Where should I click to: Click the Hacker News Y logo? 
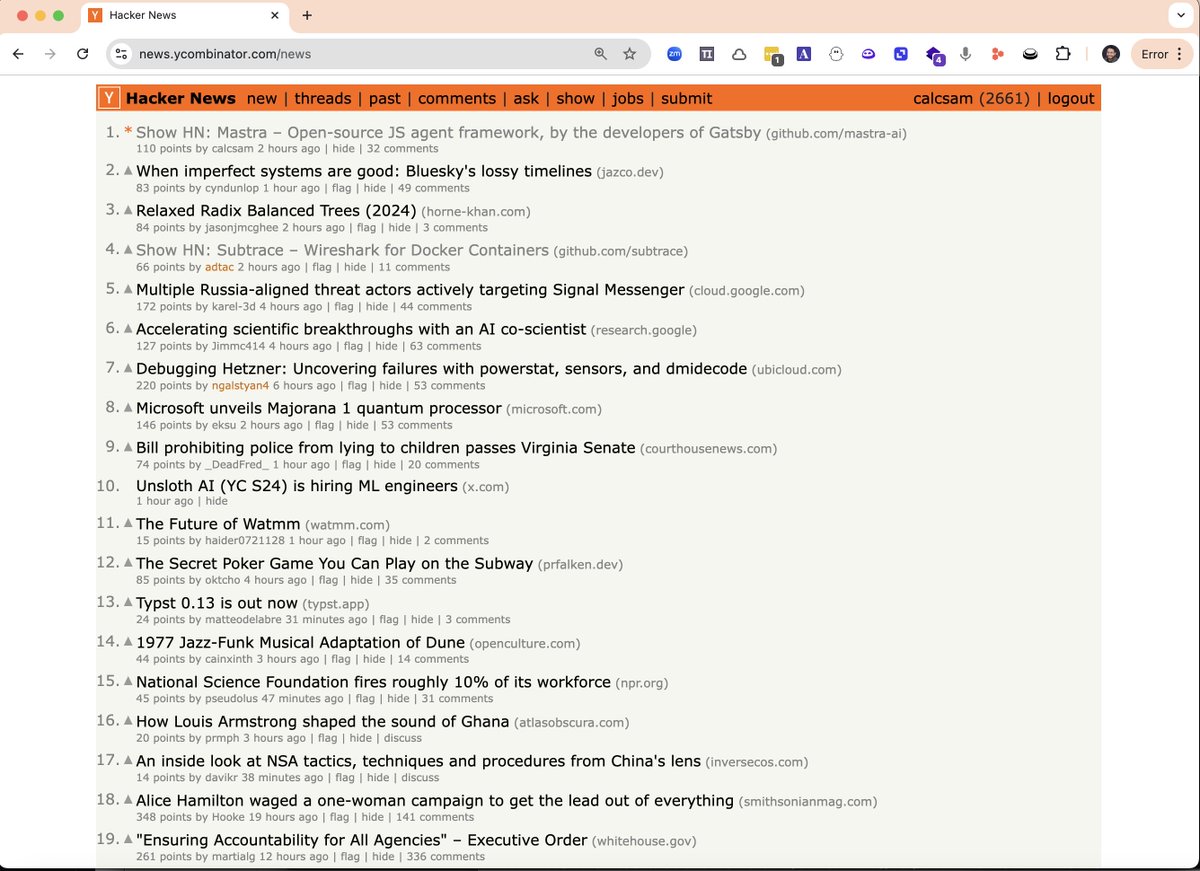[x=110, y=98]
